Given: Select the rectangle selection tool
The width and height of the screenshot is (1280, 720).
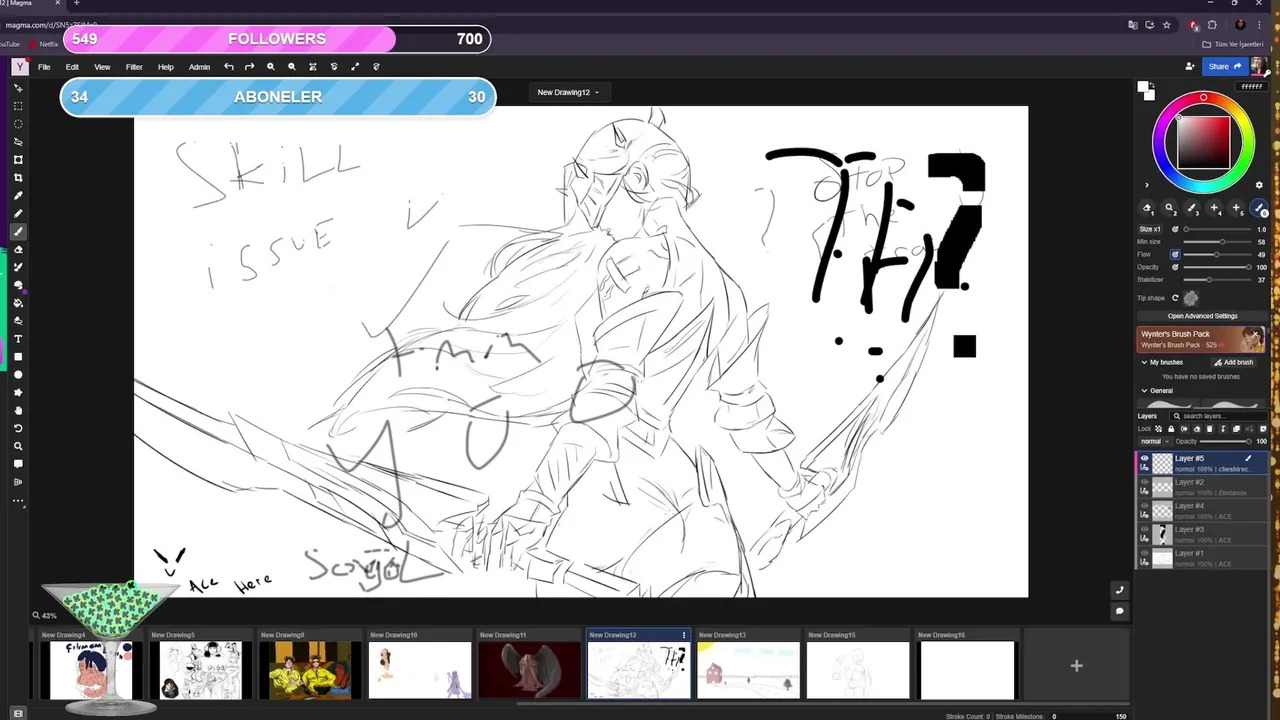Looking at the screenshot, I should point(18,106).
